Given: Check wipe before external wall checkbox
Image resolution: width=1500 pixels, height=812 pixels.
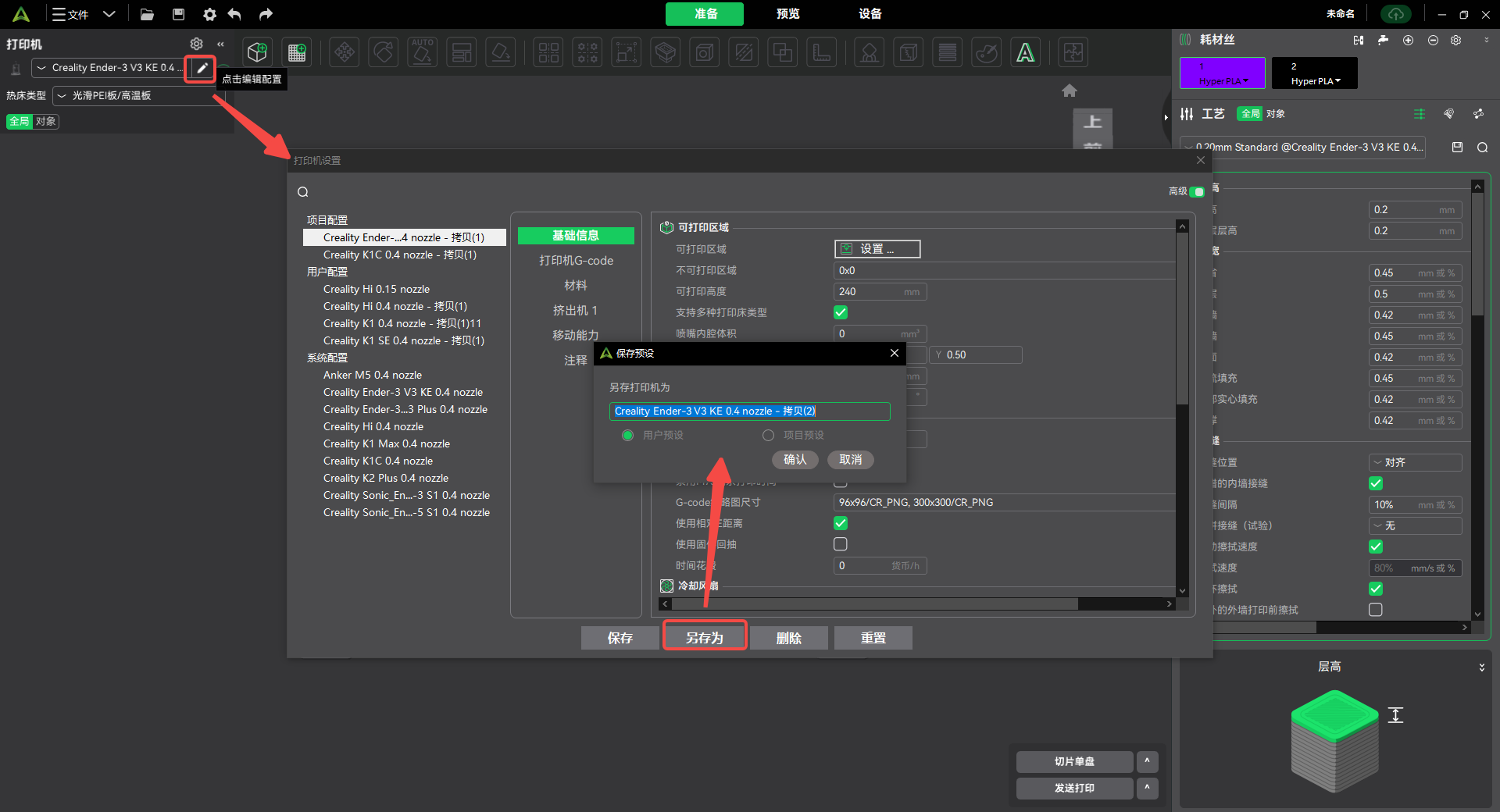Looking at the screenshot, I should coord(1376,610).
